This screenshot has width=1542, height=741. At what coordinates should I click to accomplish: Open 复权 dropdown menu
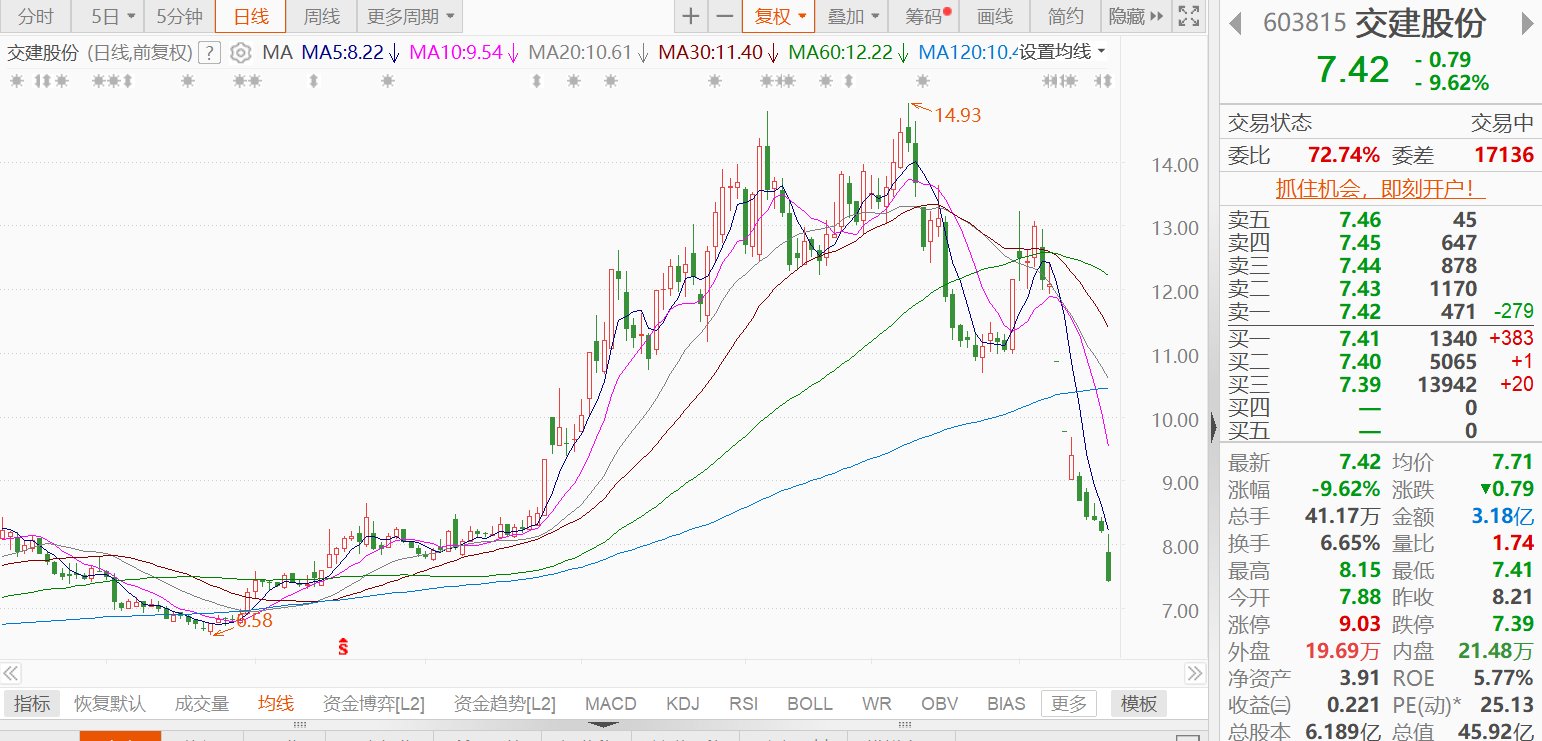click(x=778, y=16)
